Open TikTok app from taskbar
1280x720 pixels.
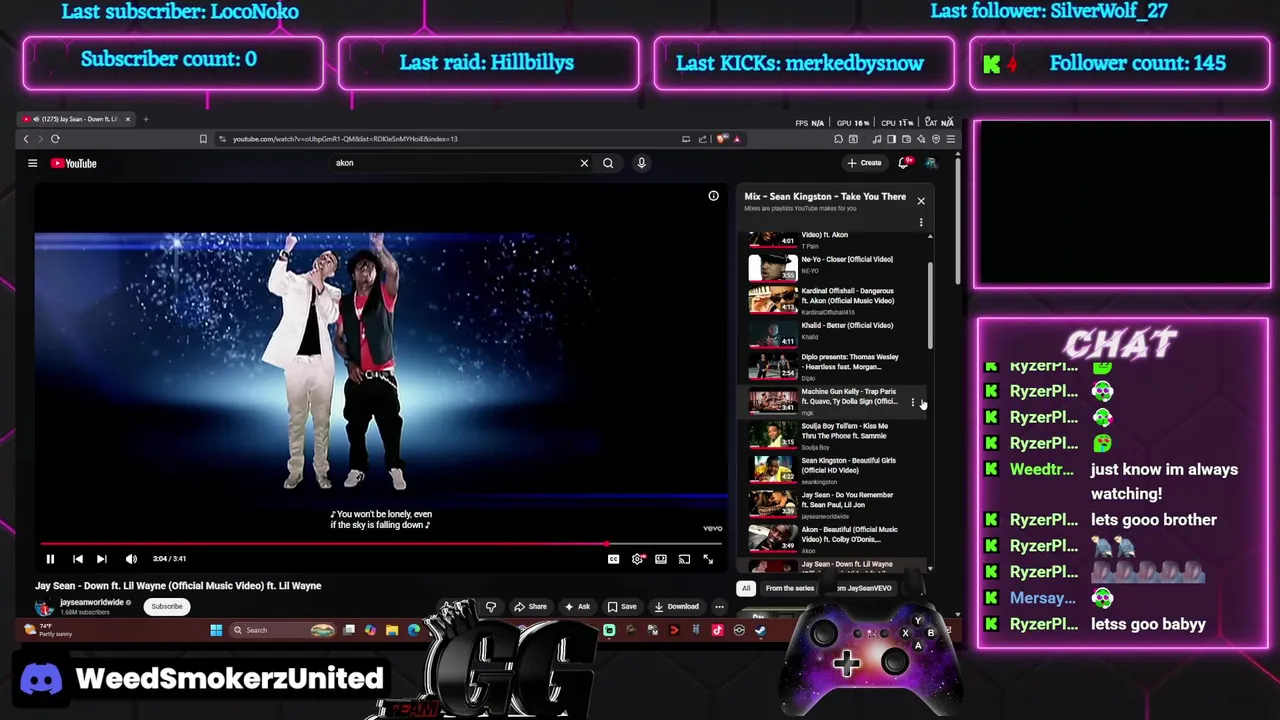[x=717, y=630]
